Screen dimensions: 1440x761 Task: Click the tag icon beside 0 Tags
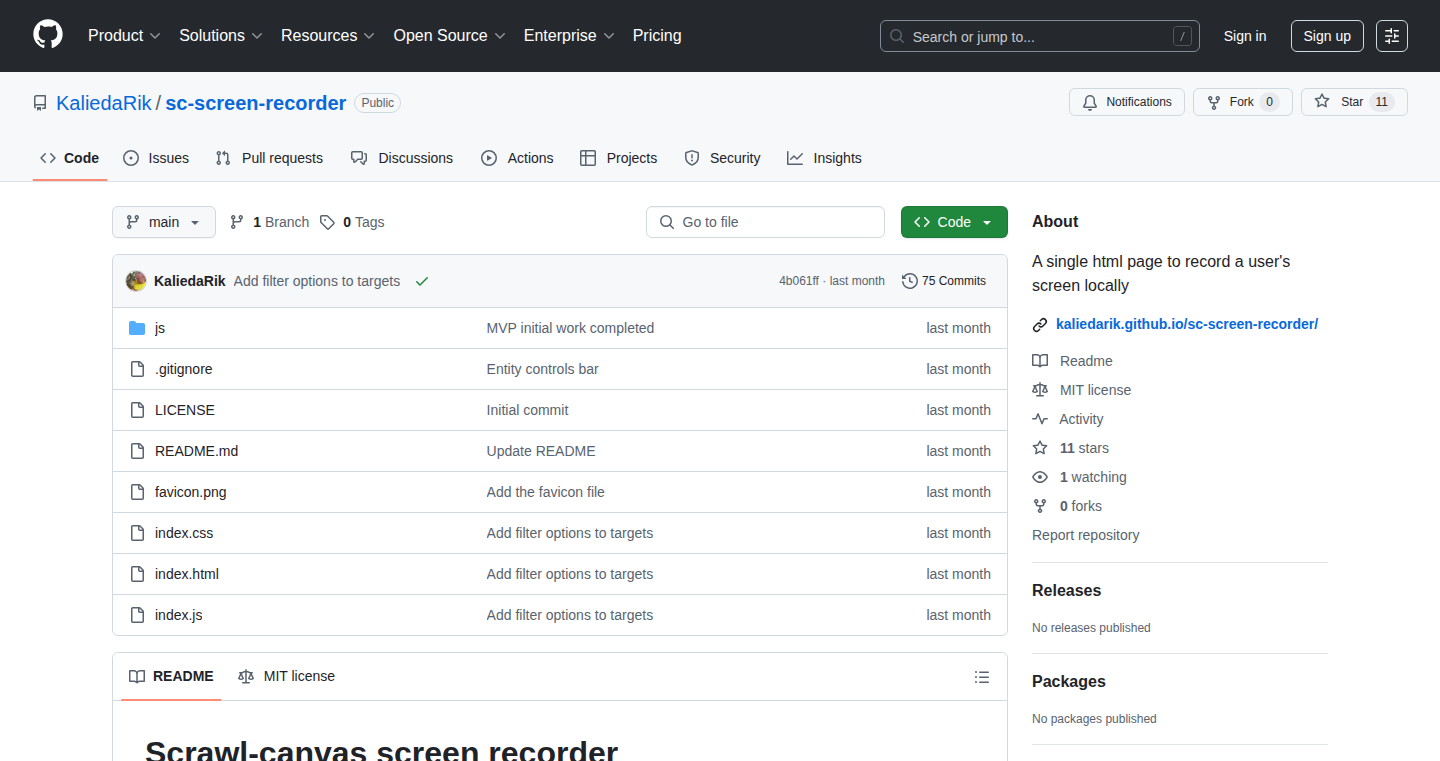tap(327, 222)
